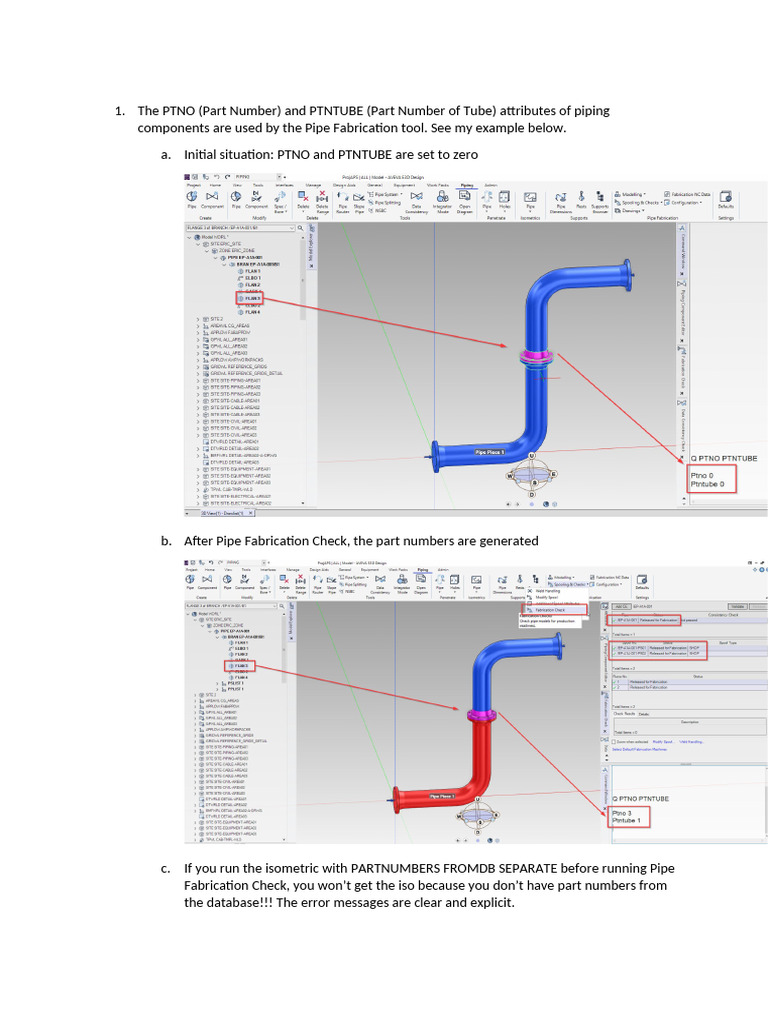The width and height of the screenshot is (768, 1024).
Task: Toggle Fabrication NC Data in lower E3D screenshot
Action: click(610, 577)
